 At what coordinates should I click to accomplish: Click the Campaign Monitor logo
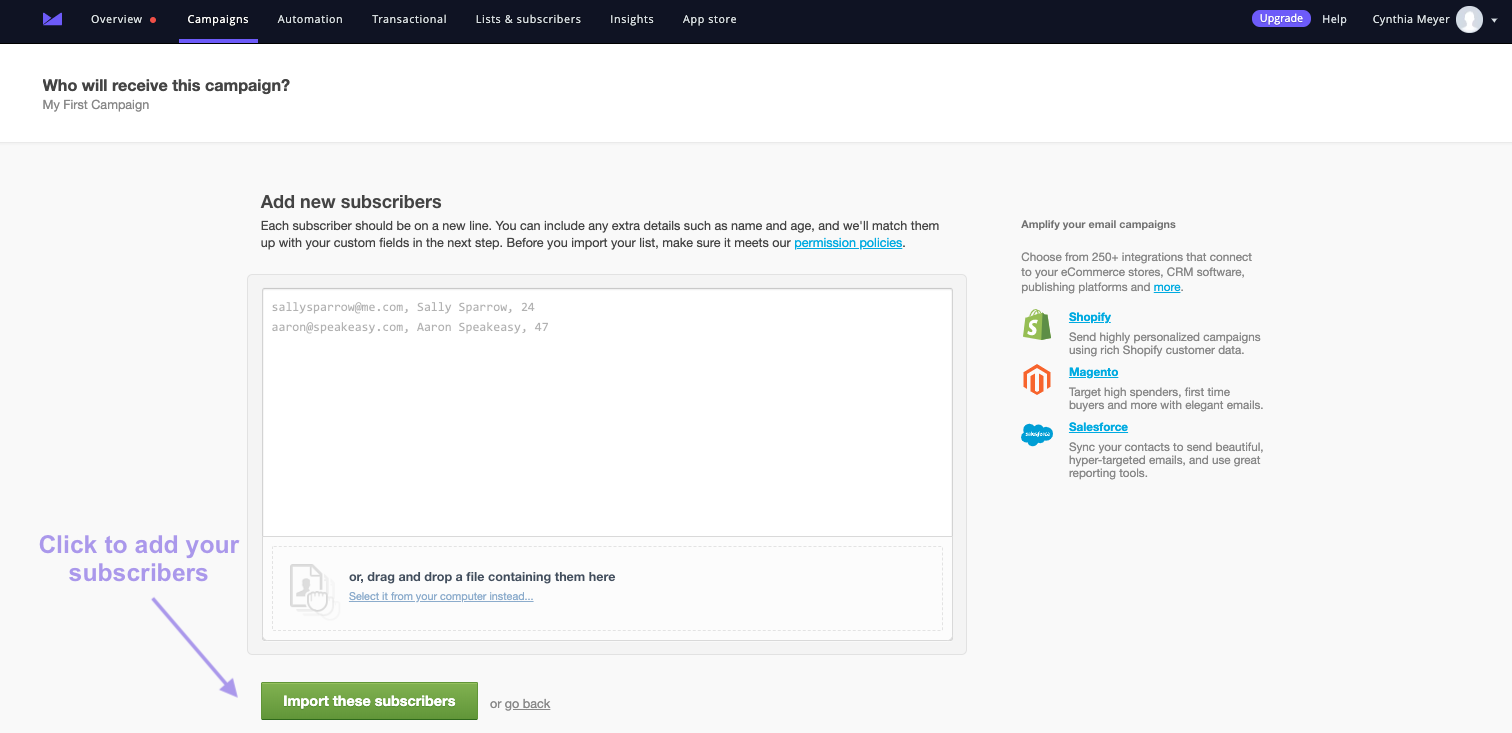[52, 18]
